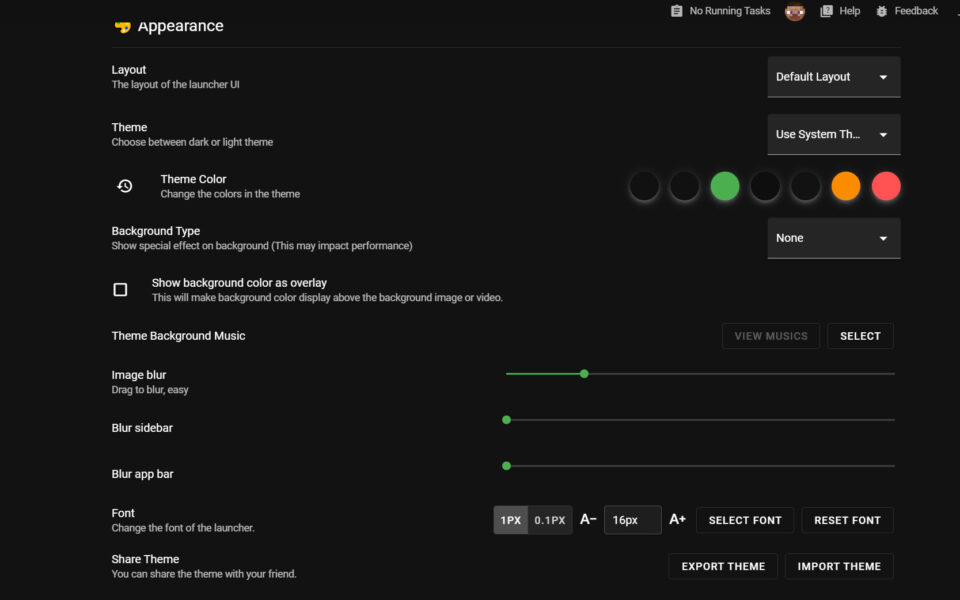This screenshot has width=960, height=600.
Task: Click the Select Font button
Action: (x=745, y=520)
